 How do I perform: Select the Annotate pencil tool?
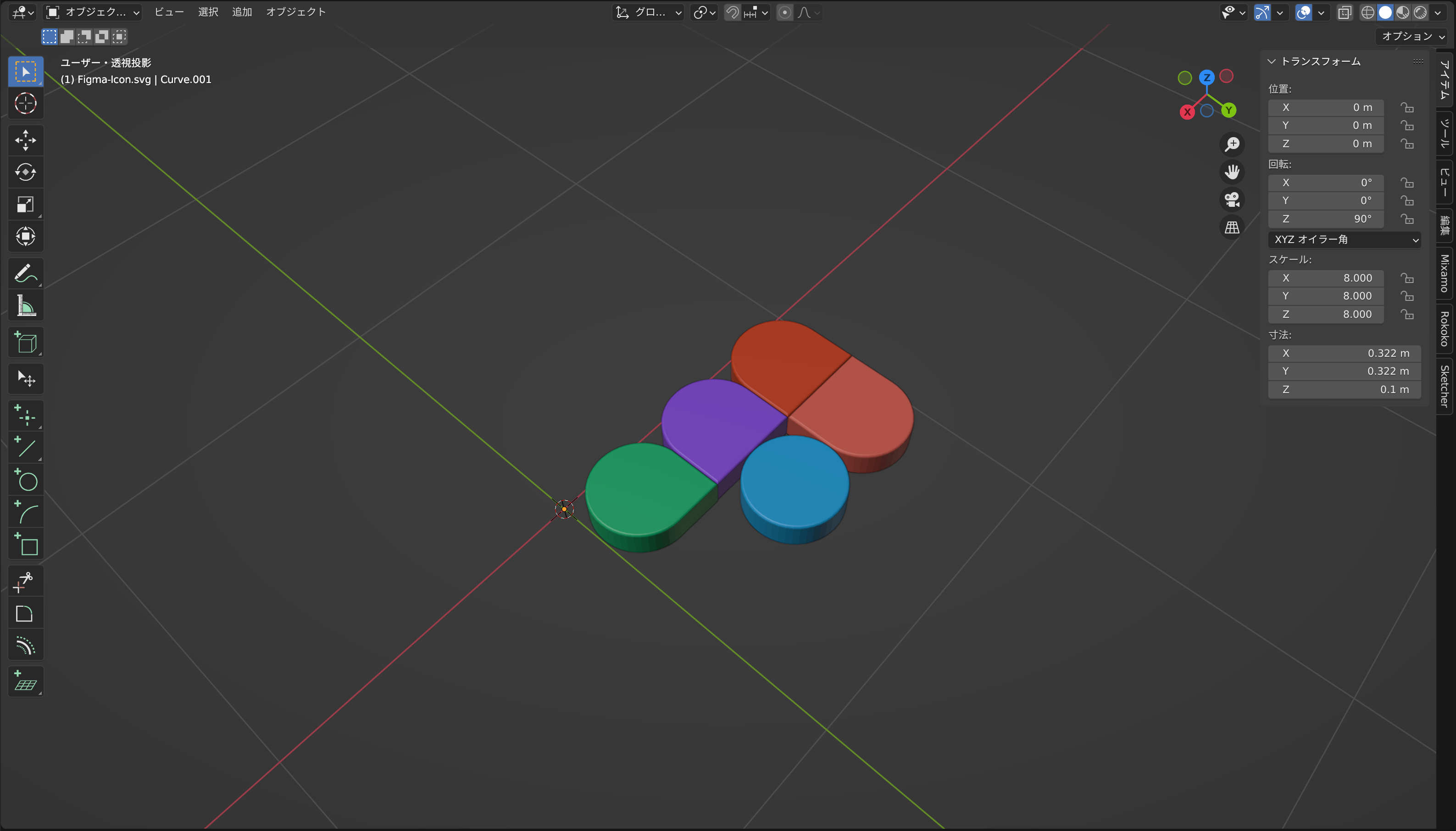pos(26,273)
